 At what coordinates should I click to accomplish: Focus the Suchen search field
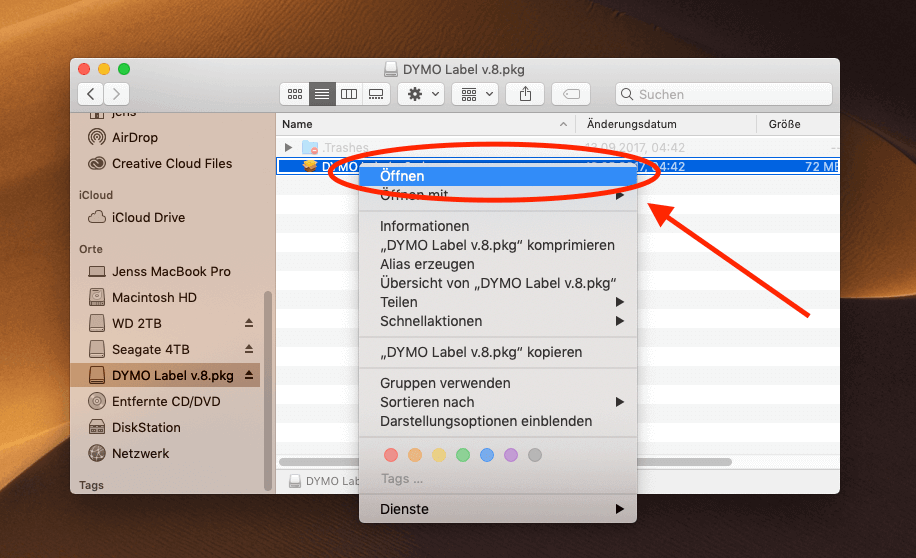coord(723,94)
